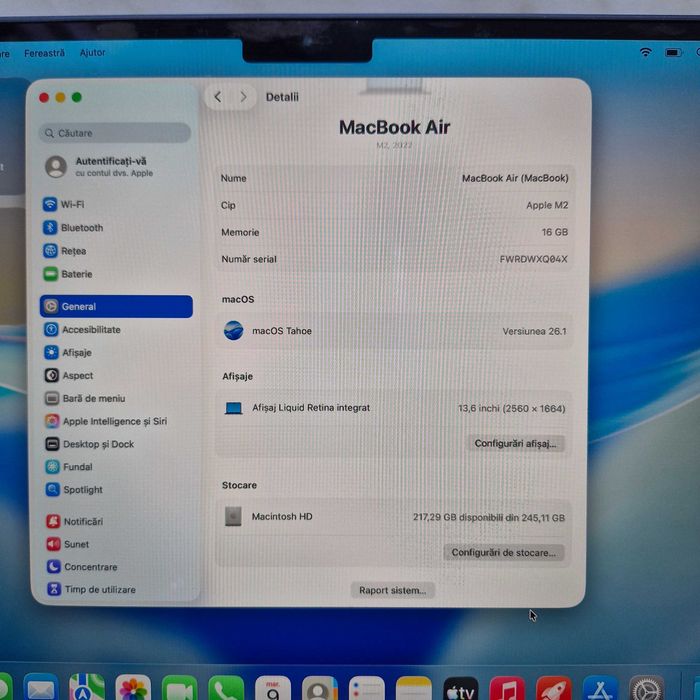Click Versiunea 26.1 text

(x=534, y=331)
